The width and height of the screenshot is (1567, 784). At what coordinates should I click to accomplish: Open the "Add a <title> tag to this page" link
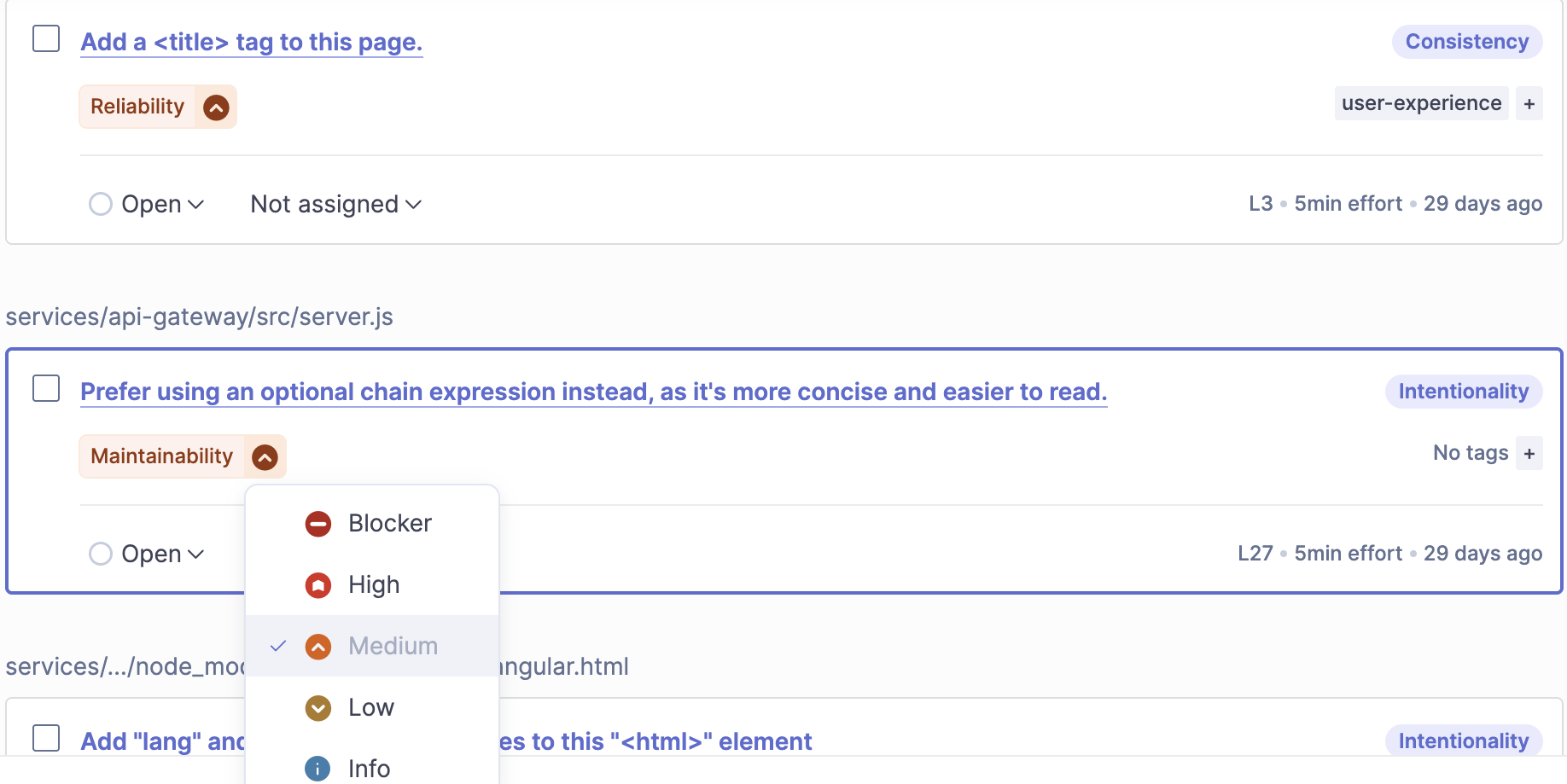tap(252, 43)
